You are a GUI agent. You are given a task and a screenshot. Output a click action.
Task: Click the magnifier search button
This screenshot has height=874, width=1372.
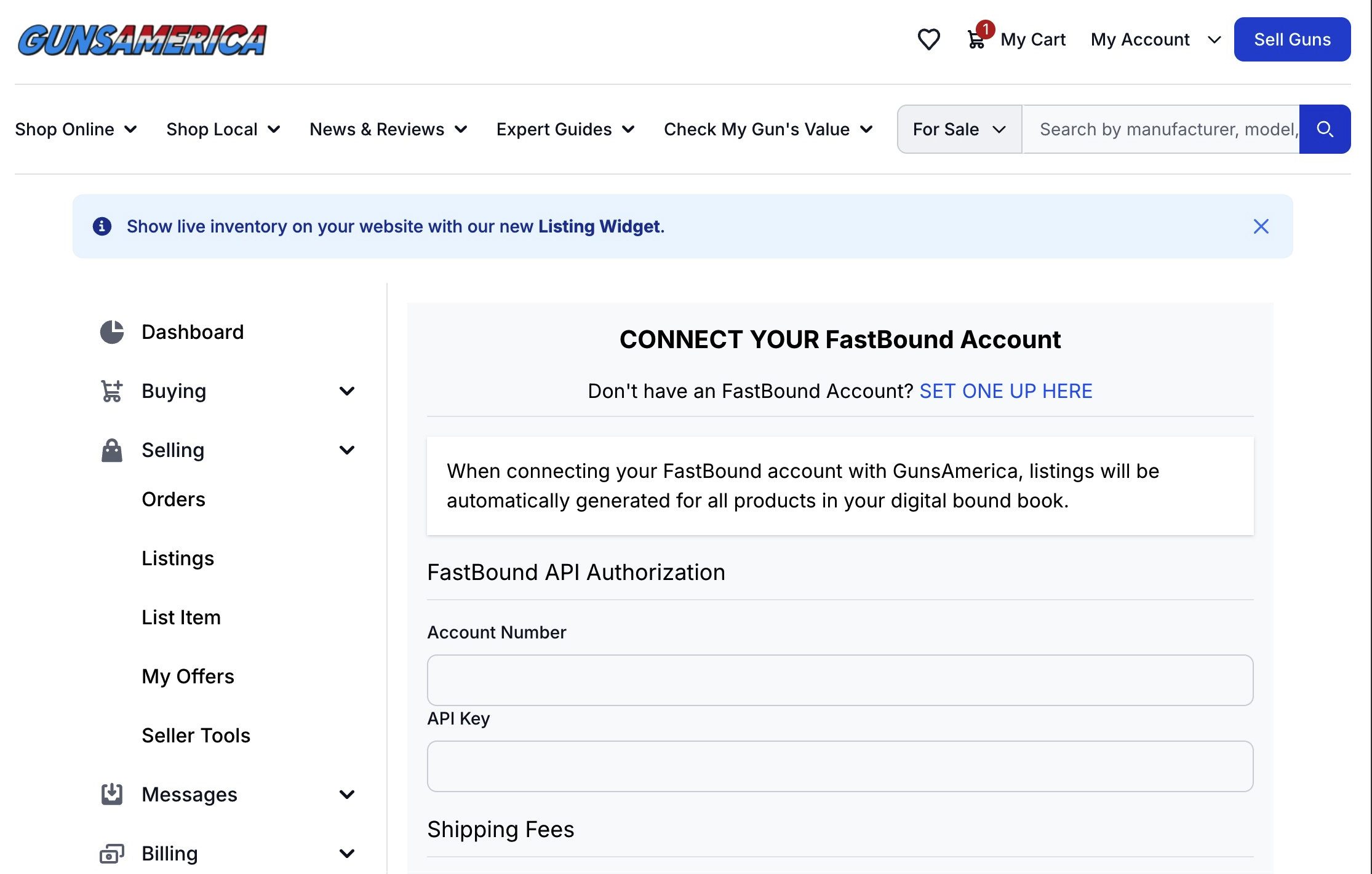coord(1325,129)
